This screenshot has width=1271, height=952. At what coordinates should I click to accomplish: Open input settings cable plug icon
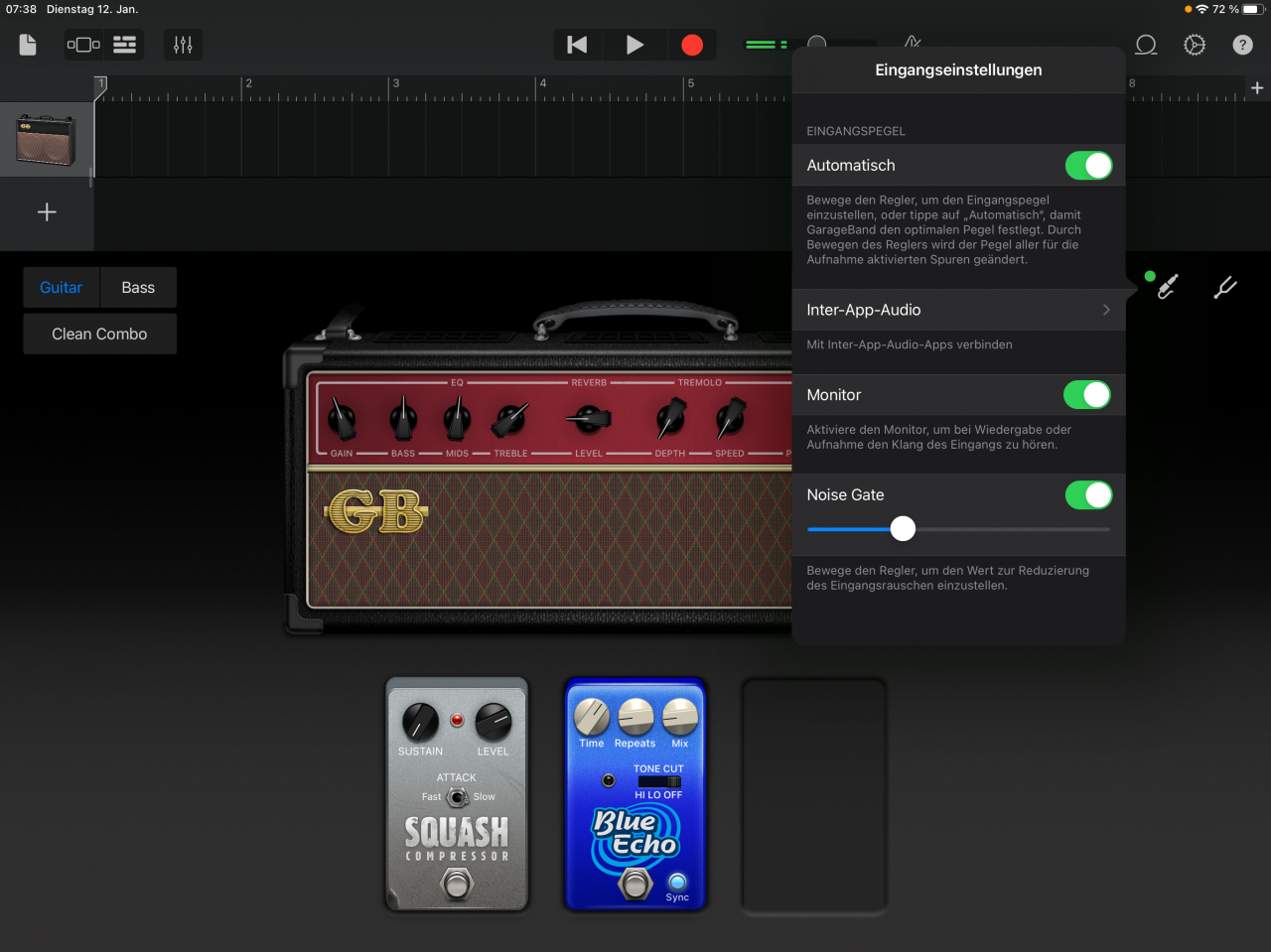point(1168,287)
